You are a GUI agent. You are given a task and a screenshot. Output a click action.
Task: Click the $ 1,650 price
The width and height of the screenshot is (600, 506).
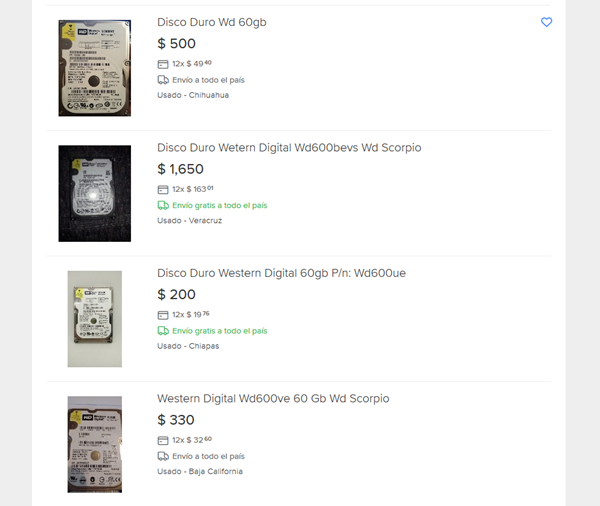click(181, 169)
